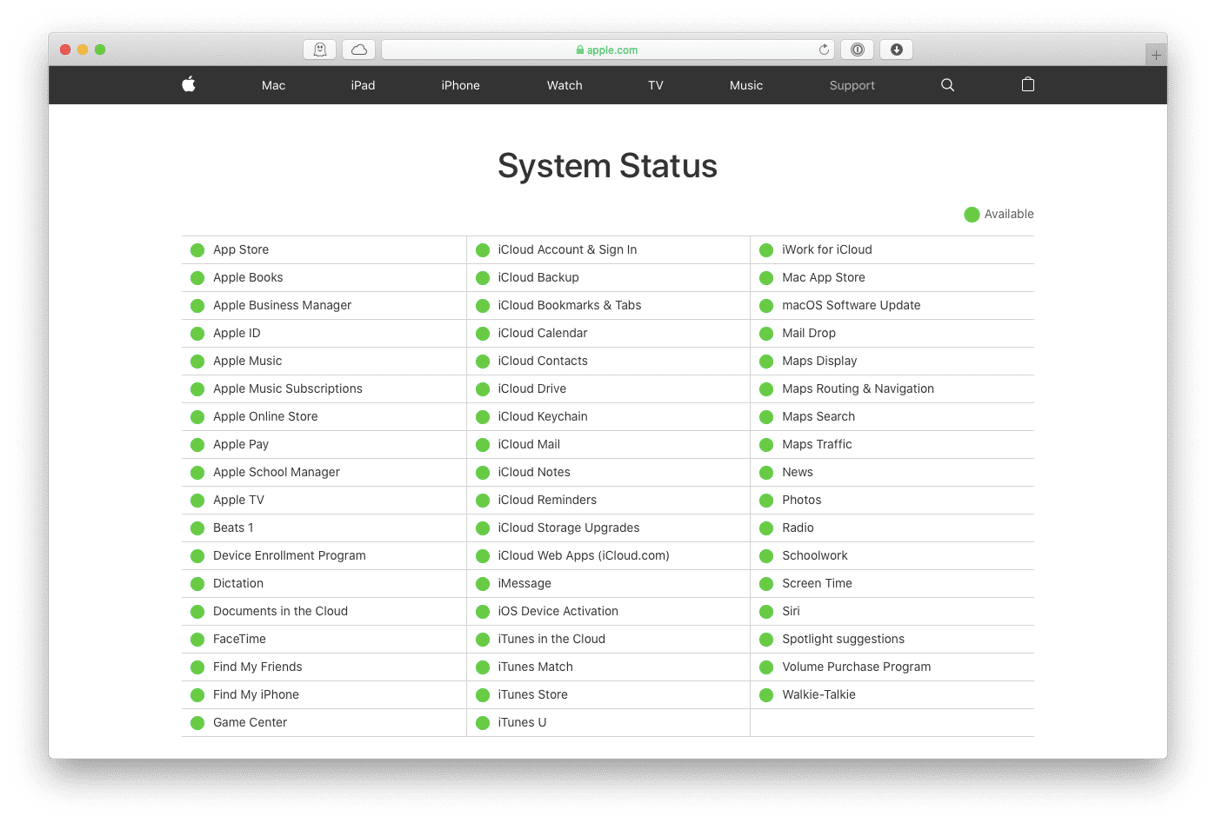Select iPhone in the navigation bar

click(x=460, y=86)
